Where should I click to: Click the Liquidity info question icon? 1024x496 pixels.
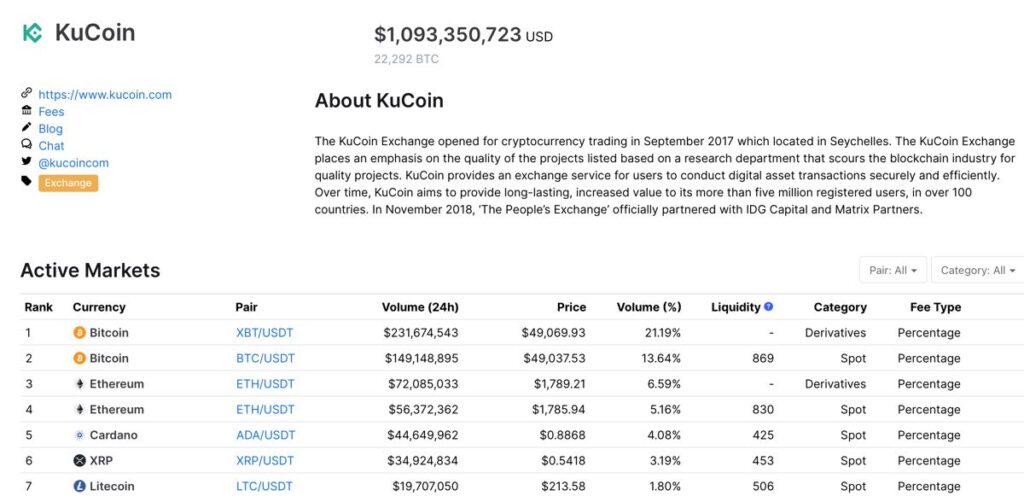769,306
